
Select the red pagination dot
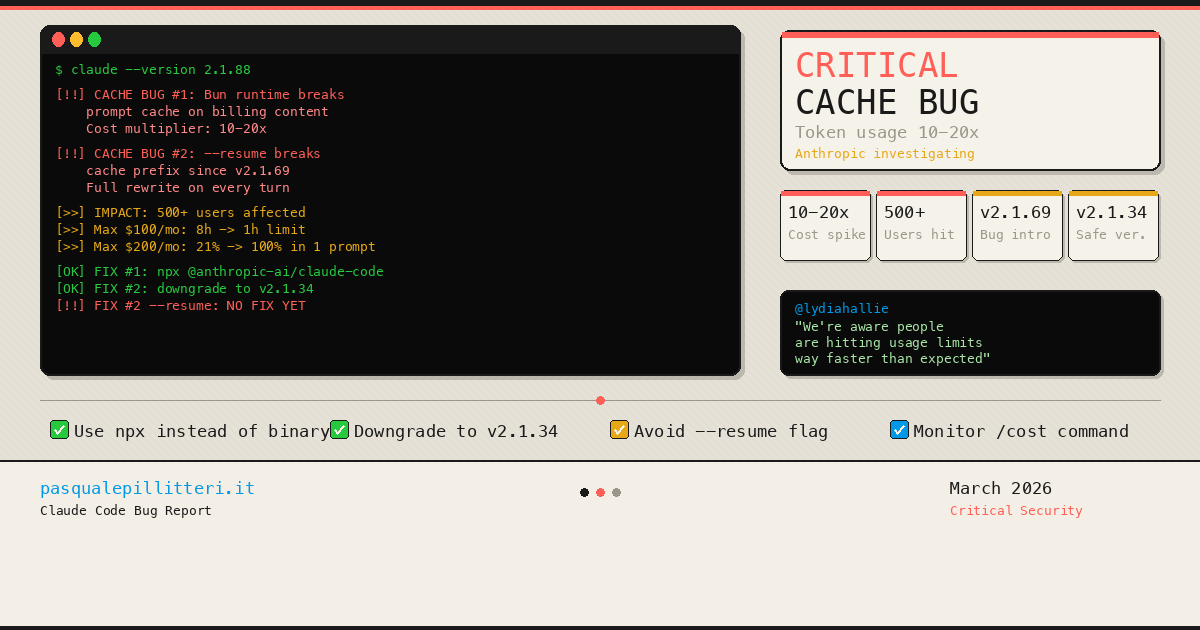coord(600,492)
